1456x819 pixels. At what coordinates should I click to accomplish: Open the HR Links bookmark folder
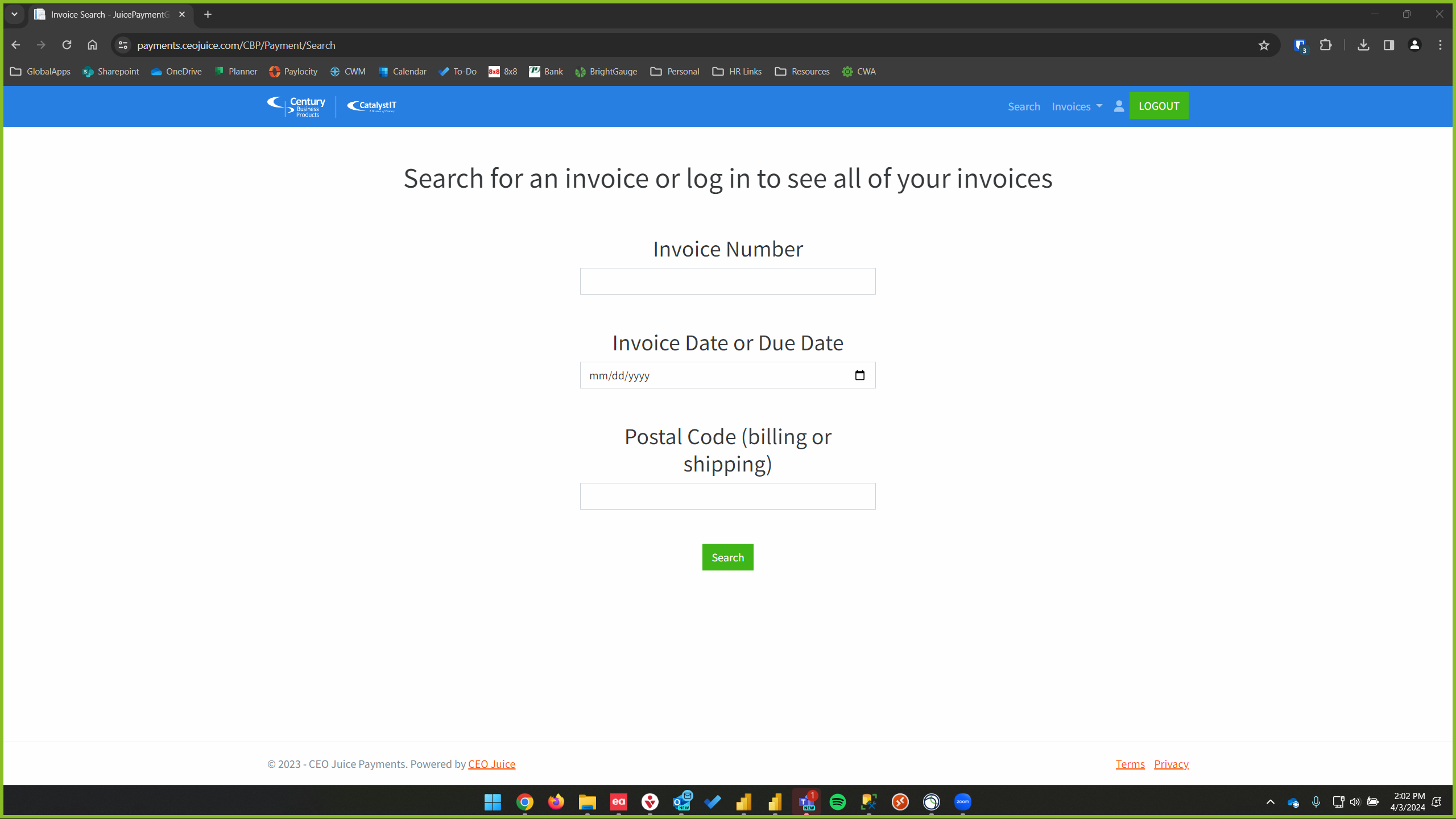737,72
